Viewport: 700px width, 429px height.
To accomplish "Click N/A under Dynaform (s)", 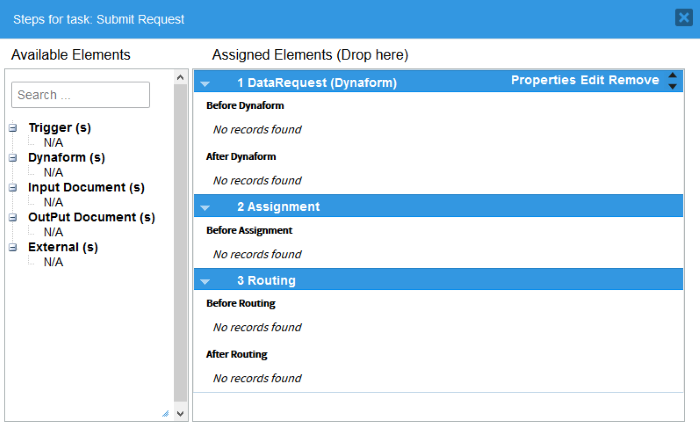I will coord(53,173).
